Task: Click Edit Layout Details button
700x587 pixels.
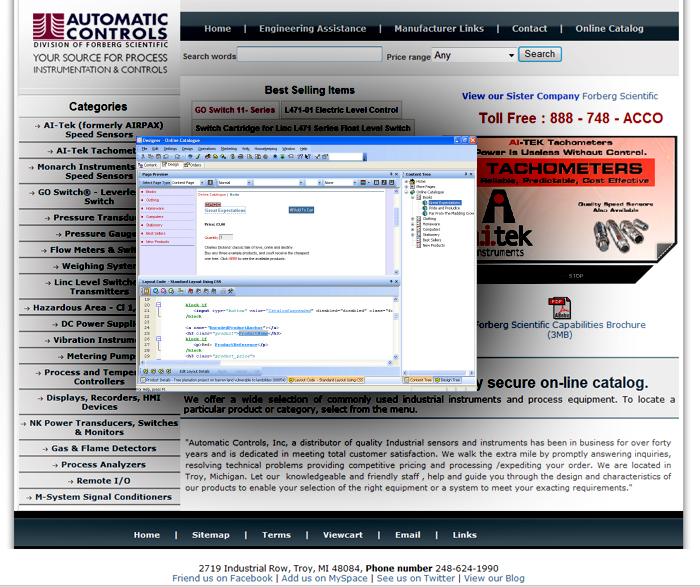Action: [x=194, y=371]
